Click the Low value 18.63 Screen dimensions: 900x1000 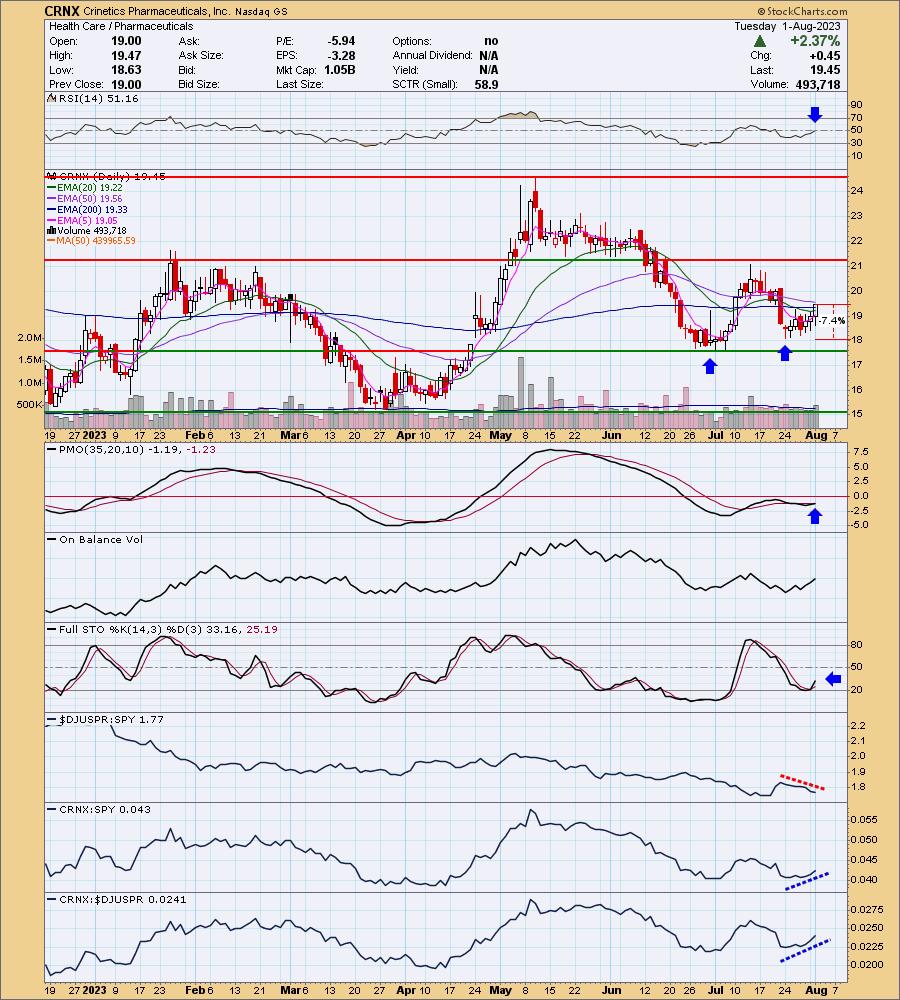126,70
